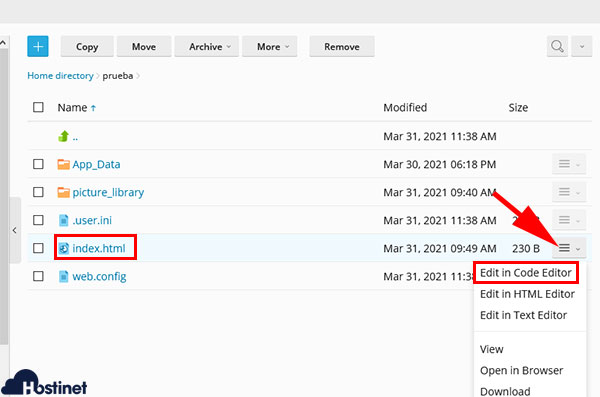The height and width of the screenshot is (397, 600).
Task: Go up via the .. parent link
Action: coord(75,137)
